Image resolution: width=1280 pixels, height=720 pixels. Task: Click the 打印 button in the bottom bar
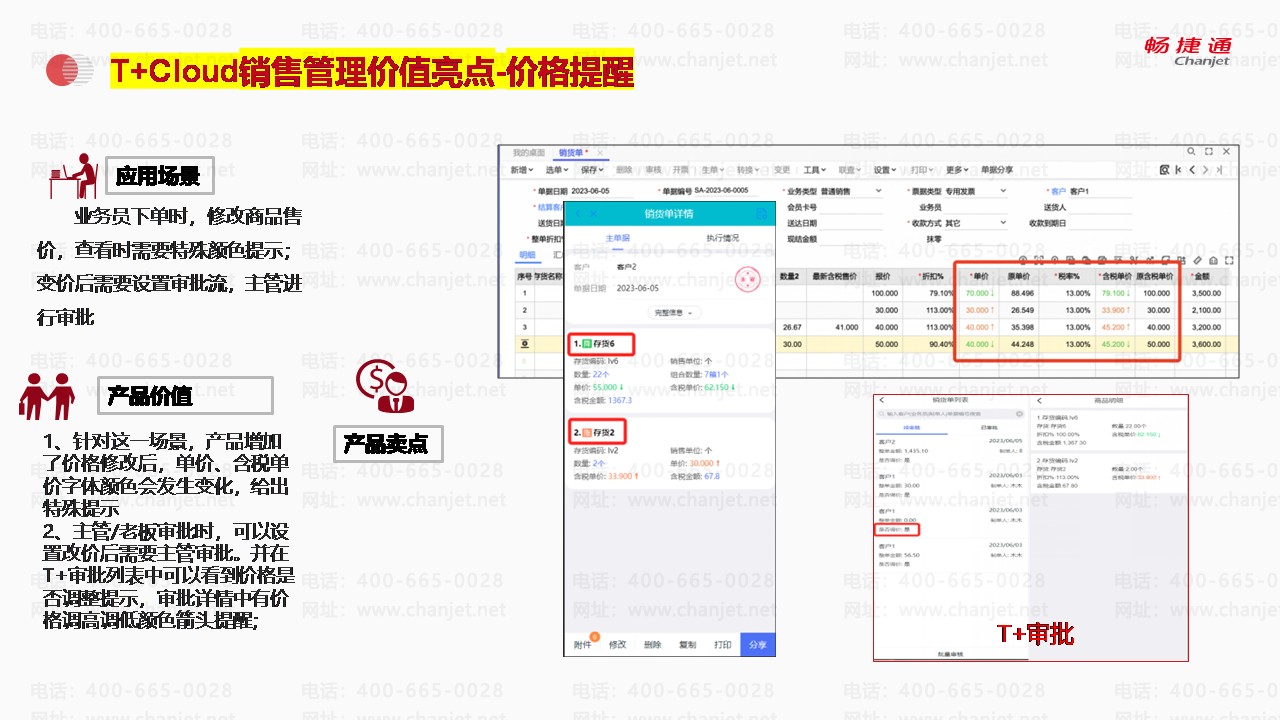pyautogui.click(x=722, y=645)
